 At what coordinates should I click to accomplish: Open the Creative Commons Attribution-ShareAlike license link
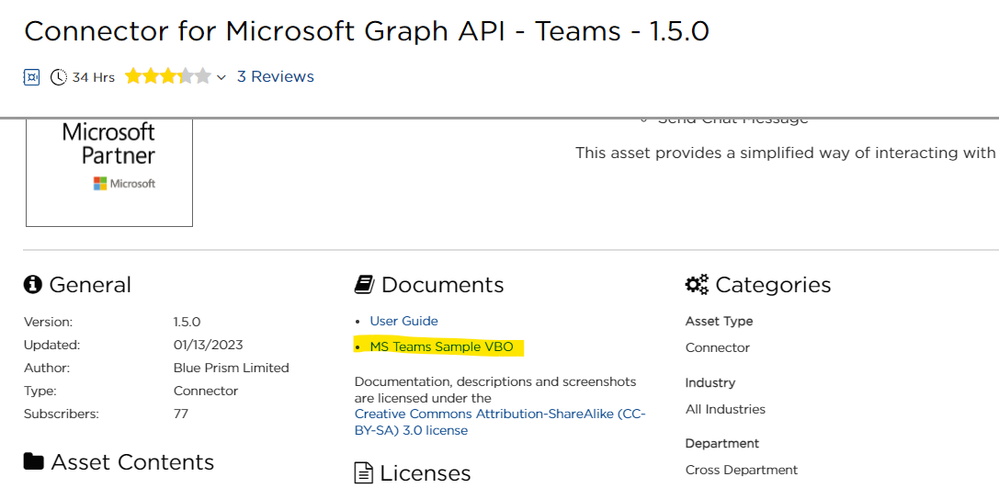click(500, 422)
